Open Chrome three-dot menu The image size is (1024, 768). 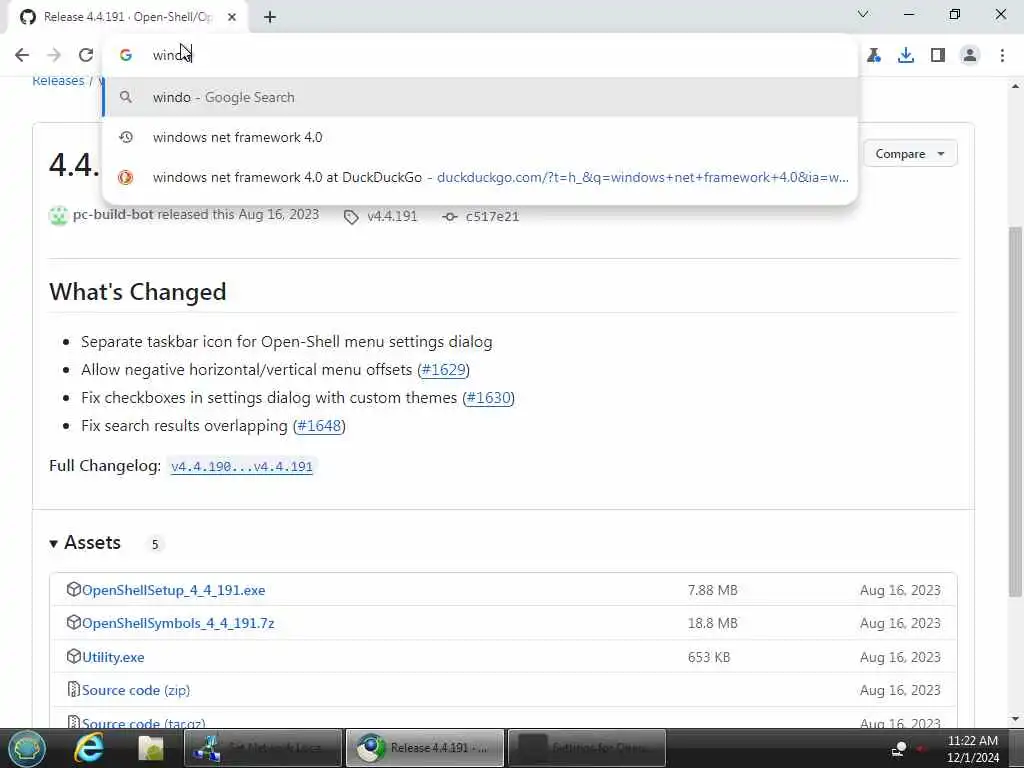1002,55
